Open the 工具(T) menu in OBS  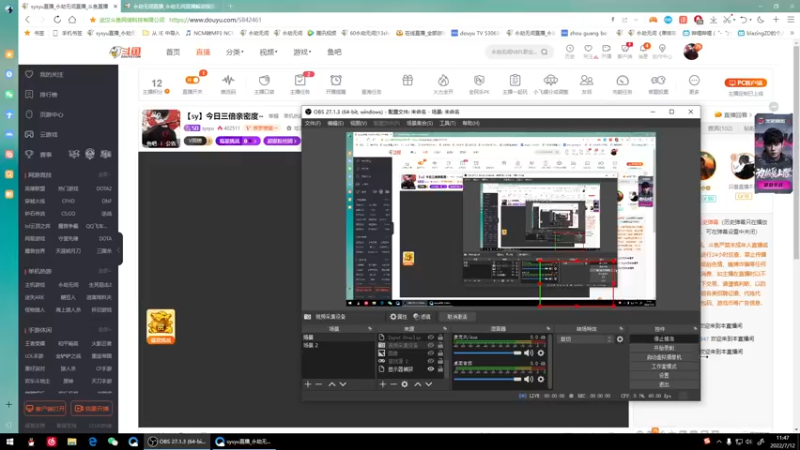point(447,123)
